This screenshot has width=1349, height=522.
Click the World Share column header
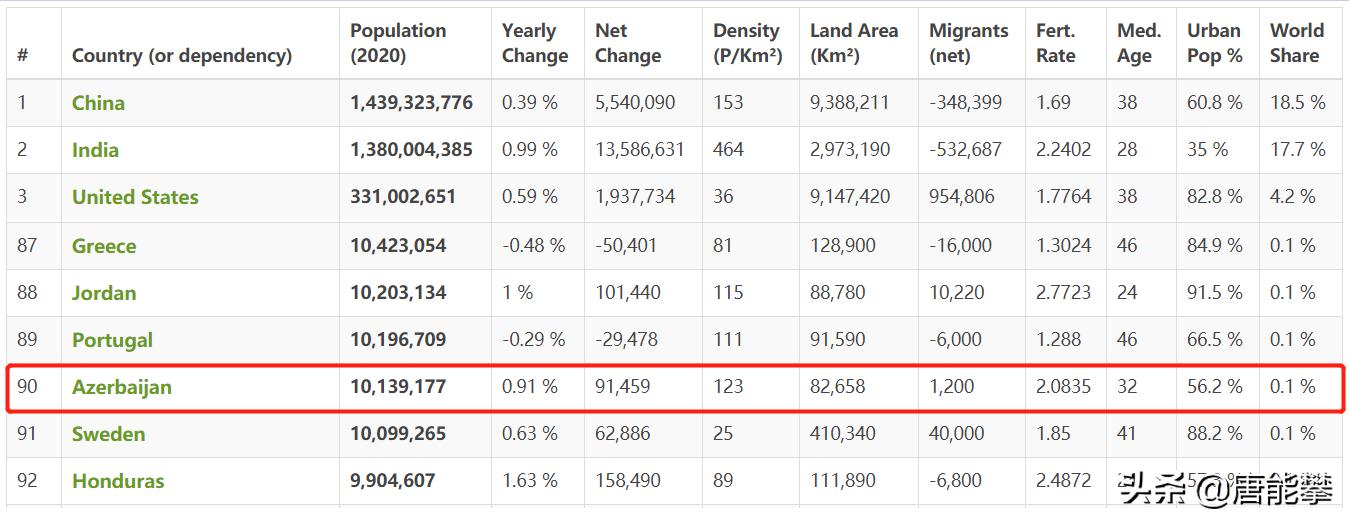click(1296, 43)
